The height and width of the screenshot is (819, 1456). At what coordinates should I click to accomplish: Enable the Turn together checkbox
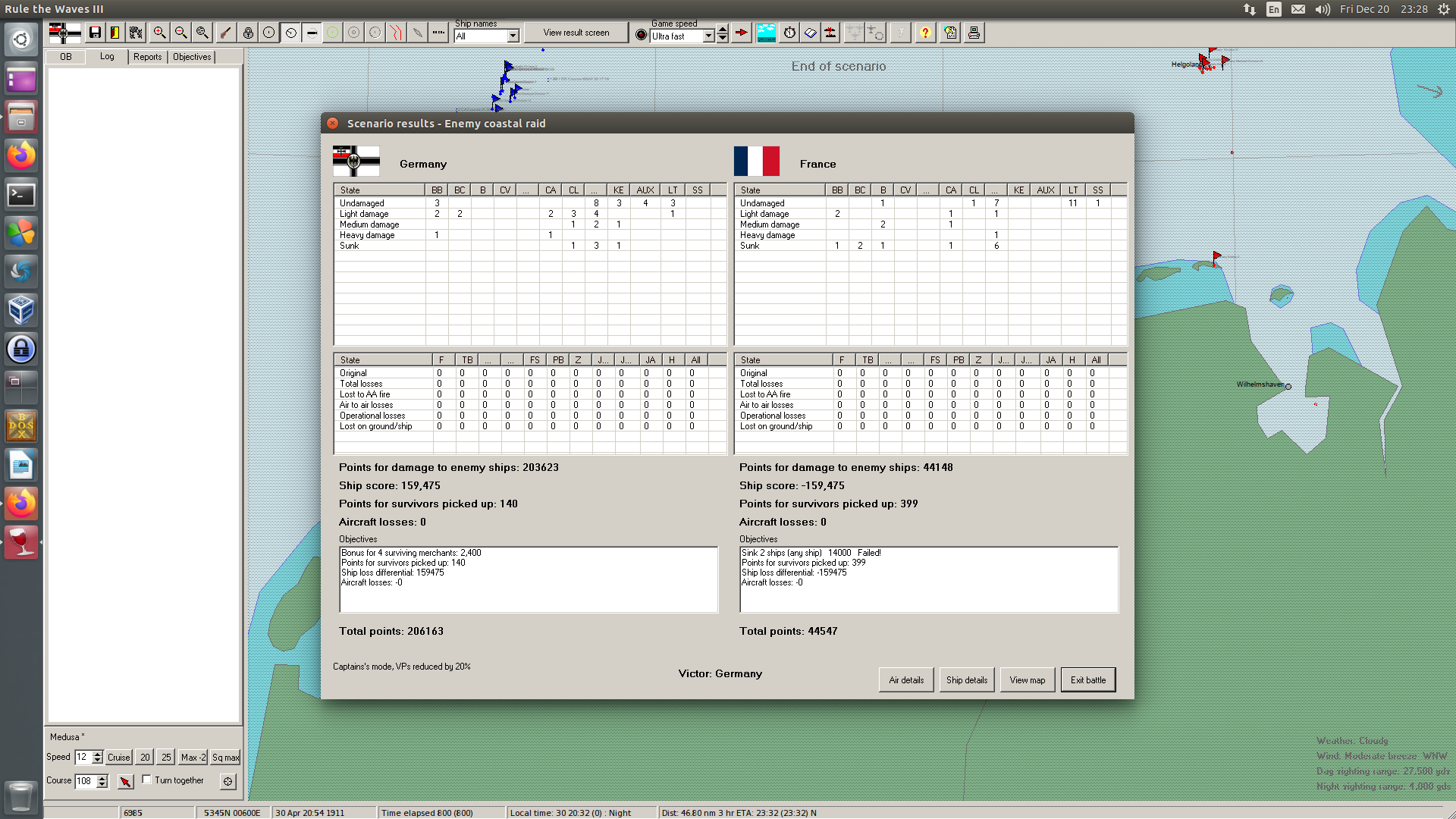[x=147, y=780]
